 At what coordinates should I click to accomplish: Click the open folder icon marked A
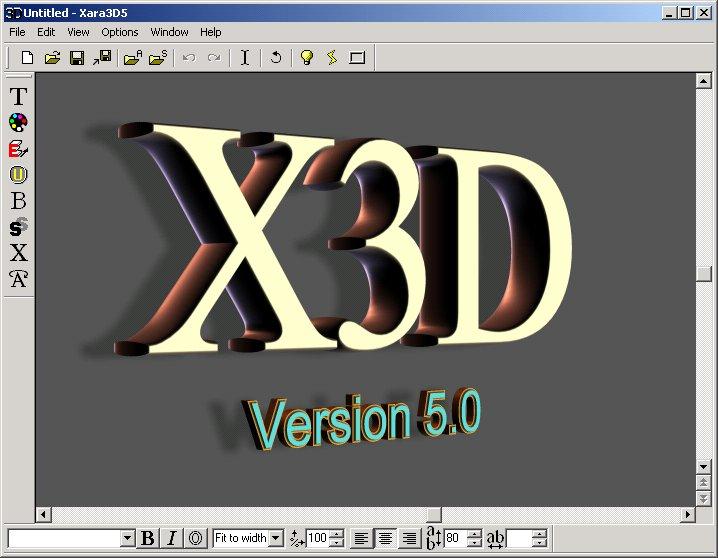[133, 58]
